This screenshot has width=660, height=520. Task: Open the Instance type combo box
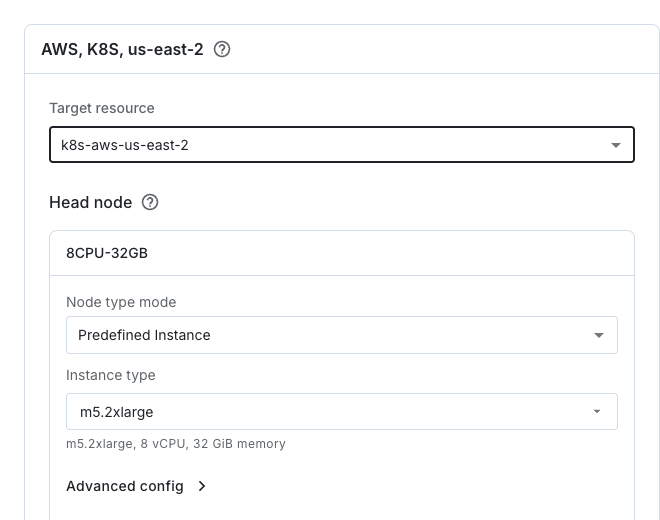pyautogui.click(x=342, y=411)
